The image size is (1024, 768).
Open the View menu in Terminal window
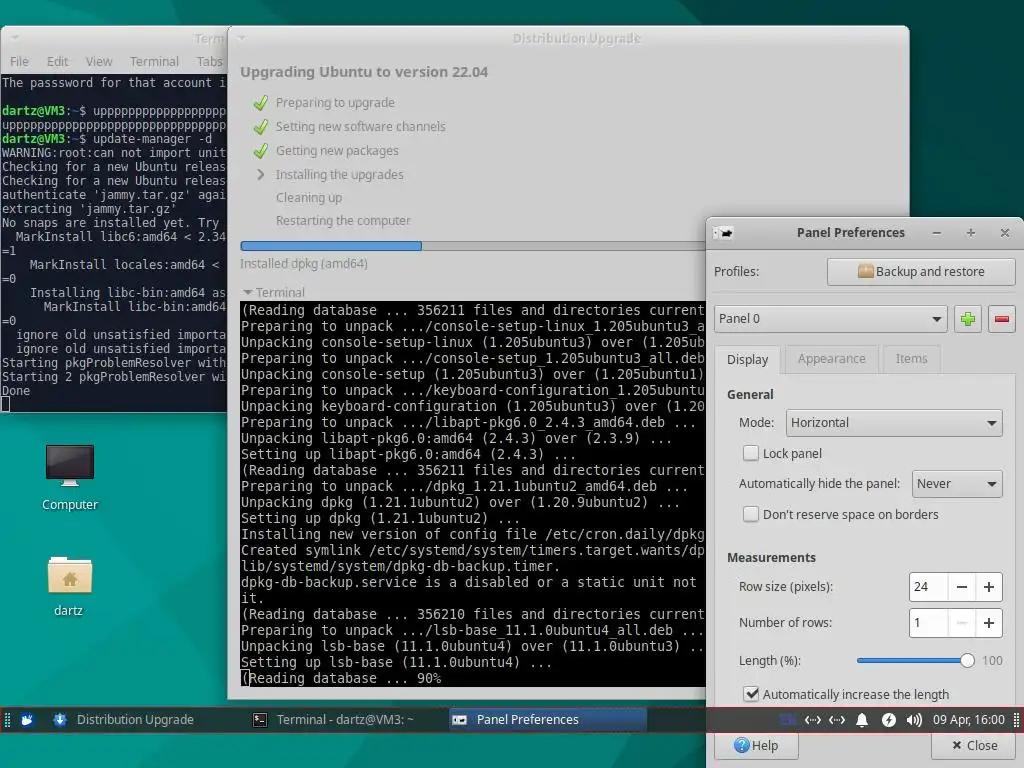pos(99,61)
